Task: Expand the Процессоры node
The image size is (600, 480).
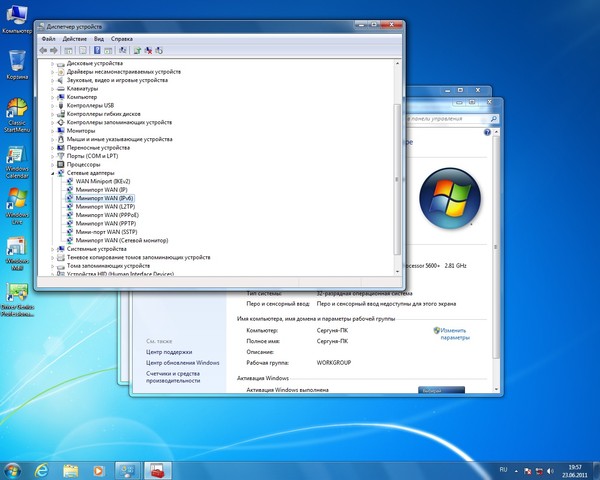Action: pos(53,165)
